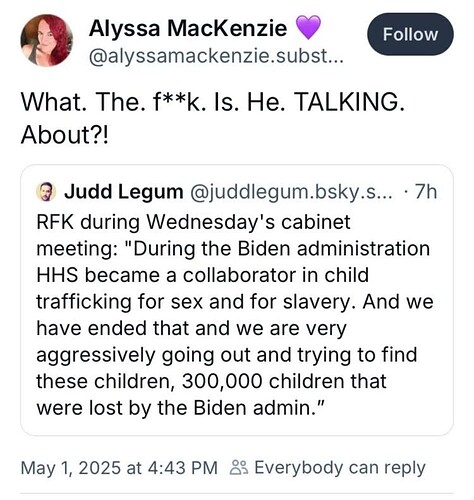Click the word 'About?!' in the post

click(65, 135)
